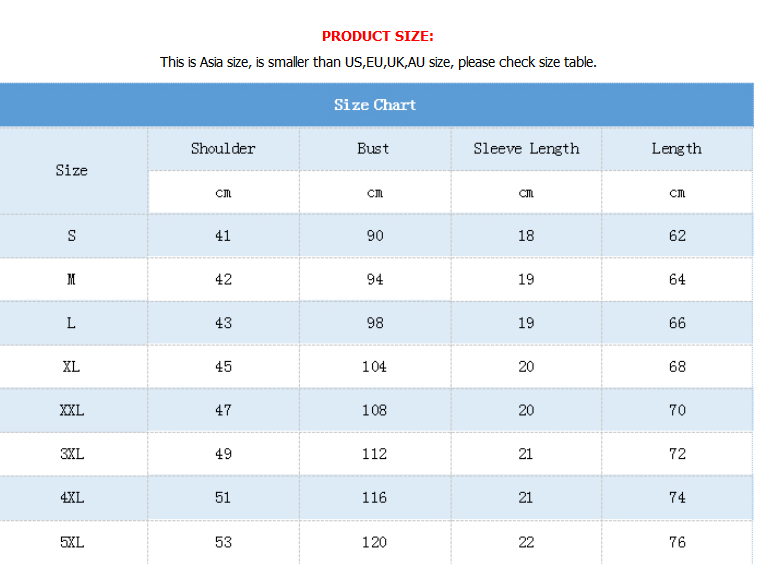757x564 pixels.
Task: Click shoulder value 43 for L
Action: [x=223, y=323]
